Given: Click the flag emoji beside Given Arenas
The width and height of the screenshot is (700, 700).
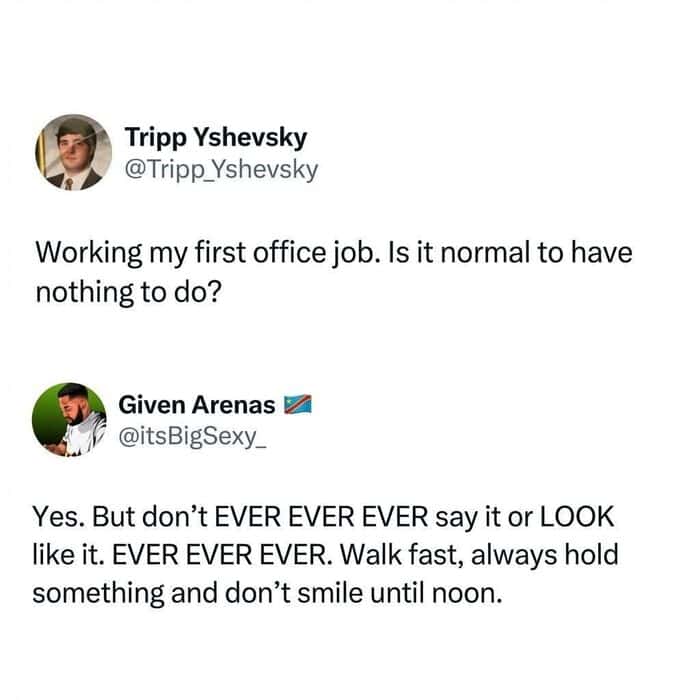Looking at the screenshot, I should click(298, 405).
